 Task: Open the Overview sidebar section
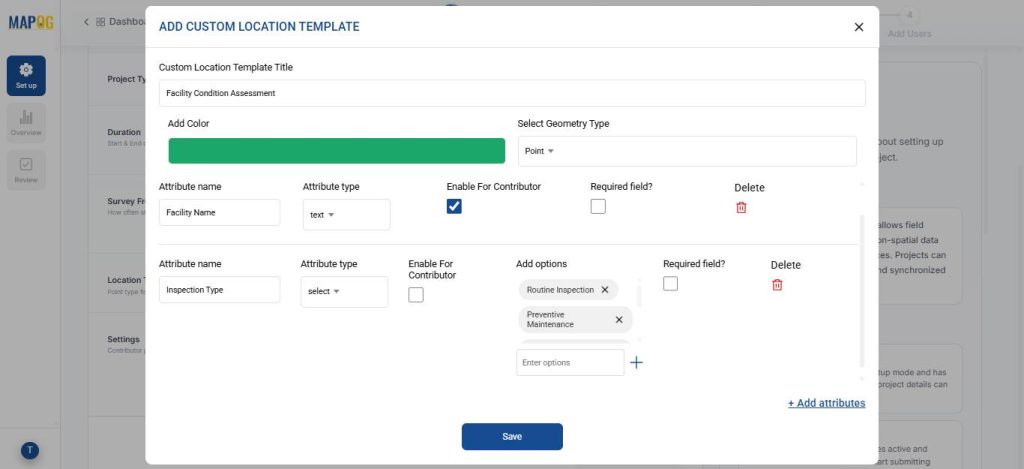pos(26,123)
